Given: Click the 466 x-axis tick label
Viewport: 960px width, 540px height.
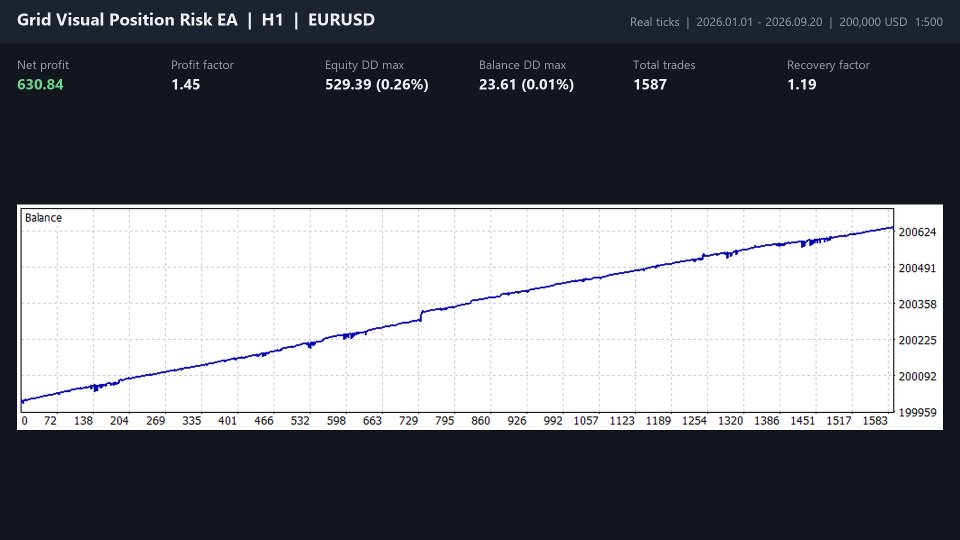Looking at the screenshot, I should coord(264,421).
